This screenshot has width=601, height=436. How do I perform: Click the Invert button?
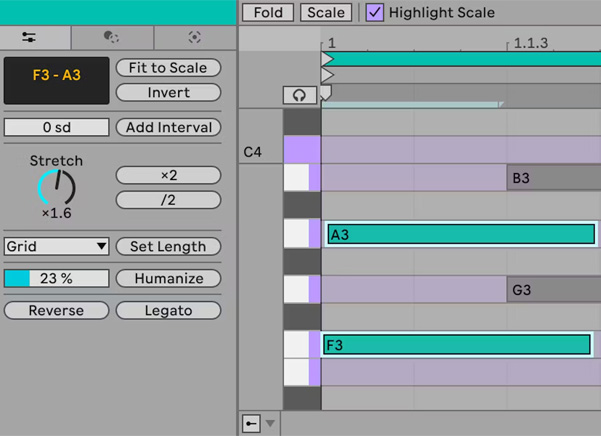click(x=168, y=92)
